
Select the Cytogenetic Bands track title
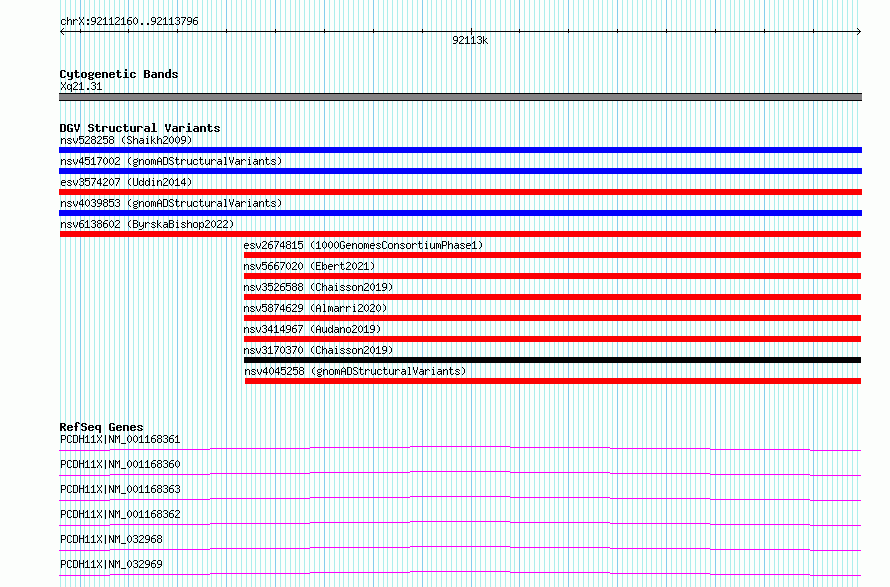click(119, 74)
